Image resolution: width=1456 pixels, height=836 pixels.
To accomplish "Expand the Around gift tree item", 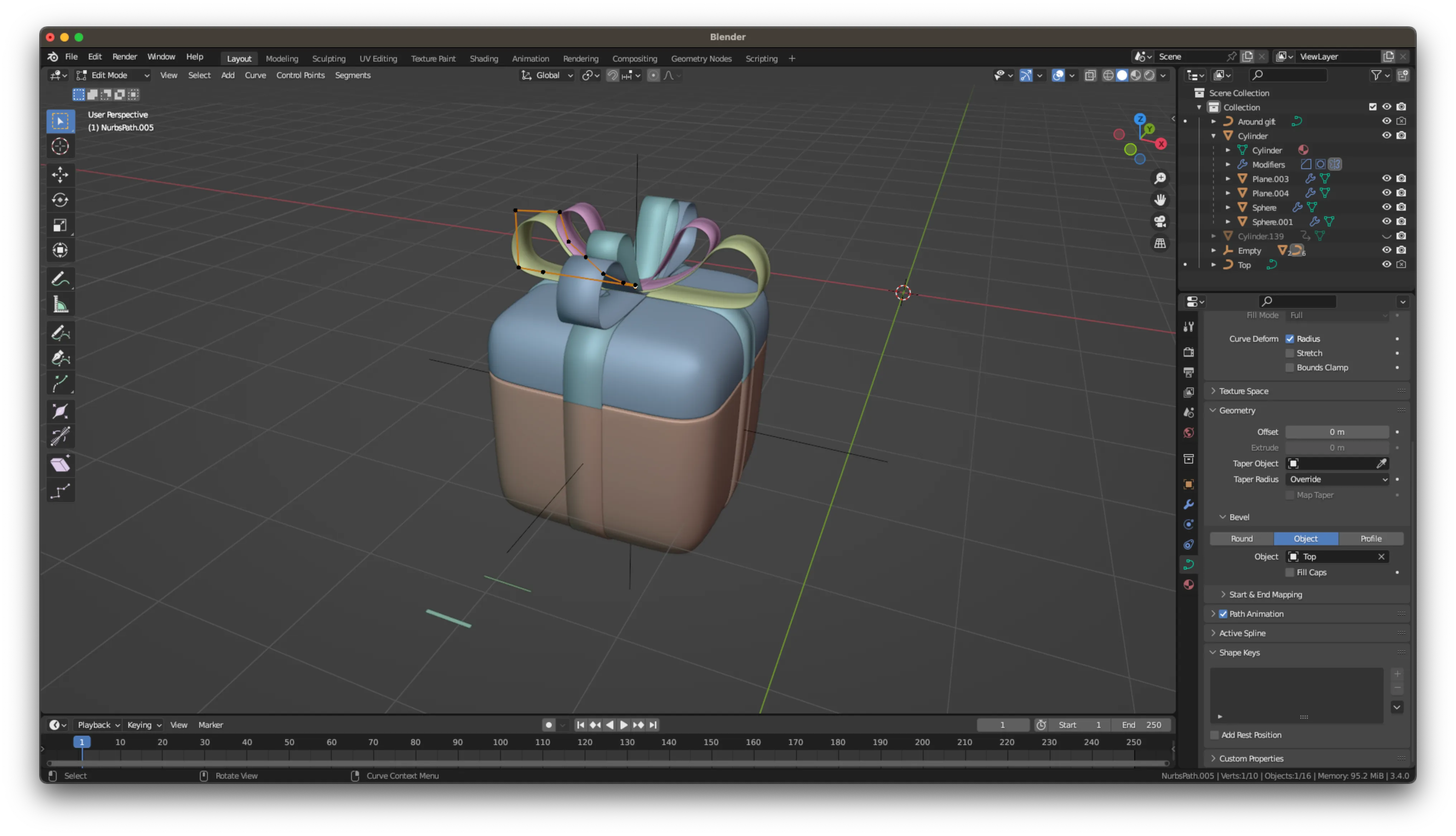I will click(1213, 121).
